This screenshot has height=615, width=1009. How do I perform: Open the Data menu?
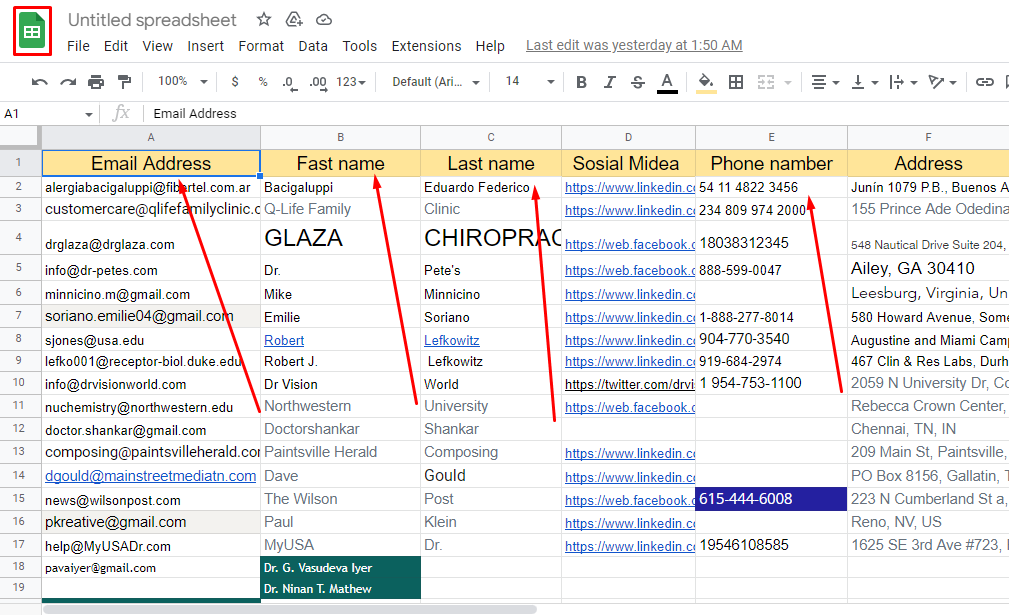(313, 46)
